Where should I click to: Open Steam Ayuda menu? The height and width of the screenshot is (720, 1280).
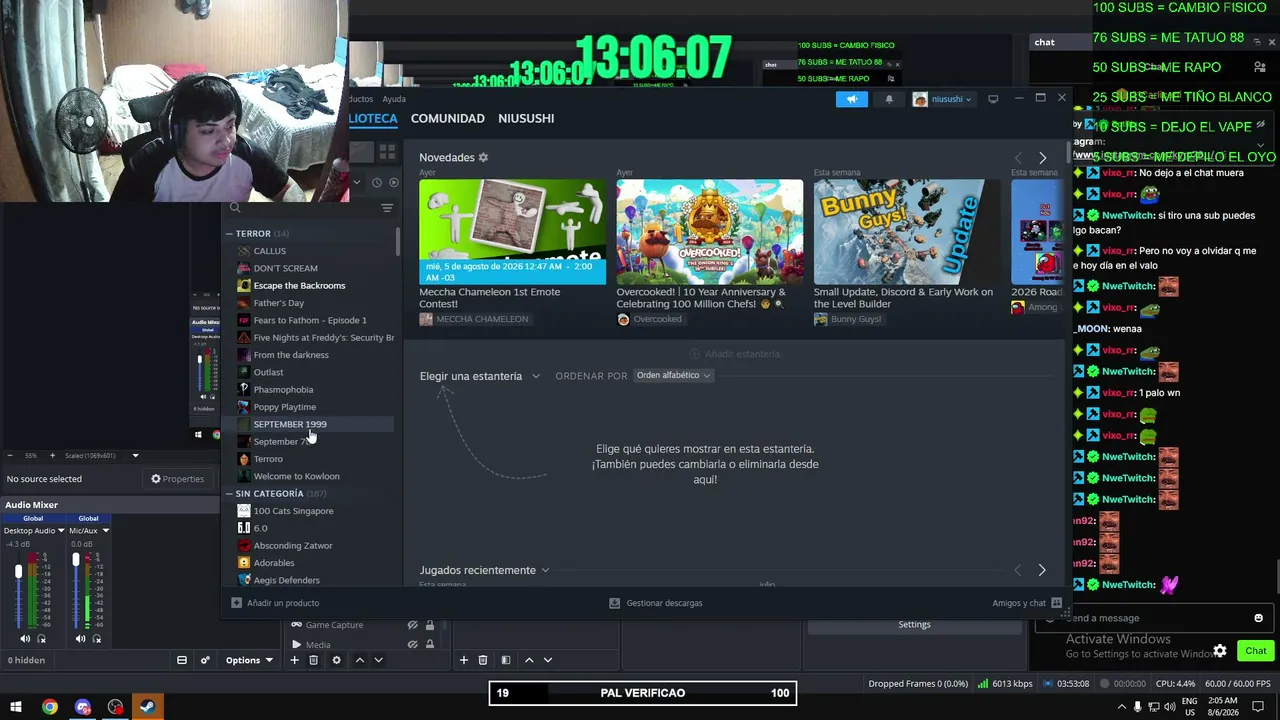[394, 99]
